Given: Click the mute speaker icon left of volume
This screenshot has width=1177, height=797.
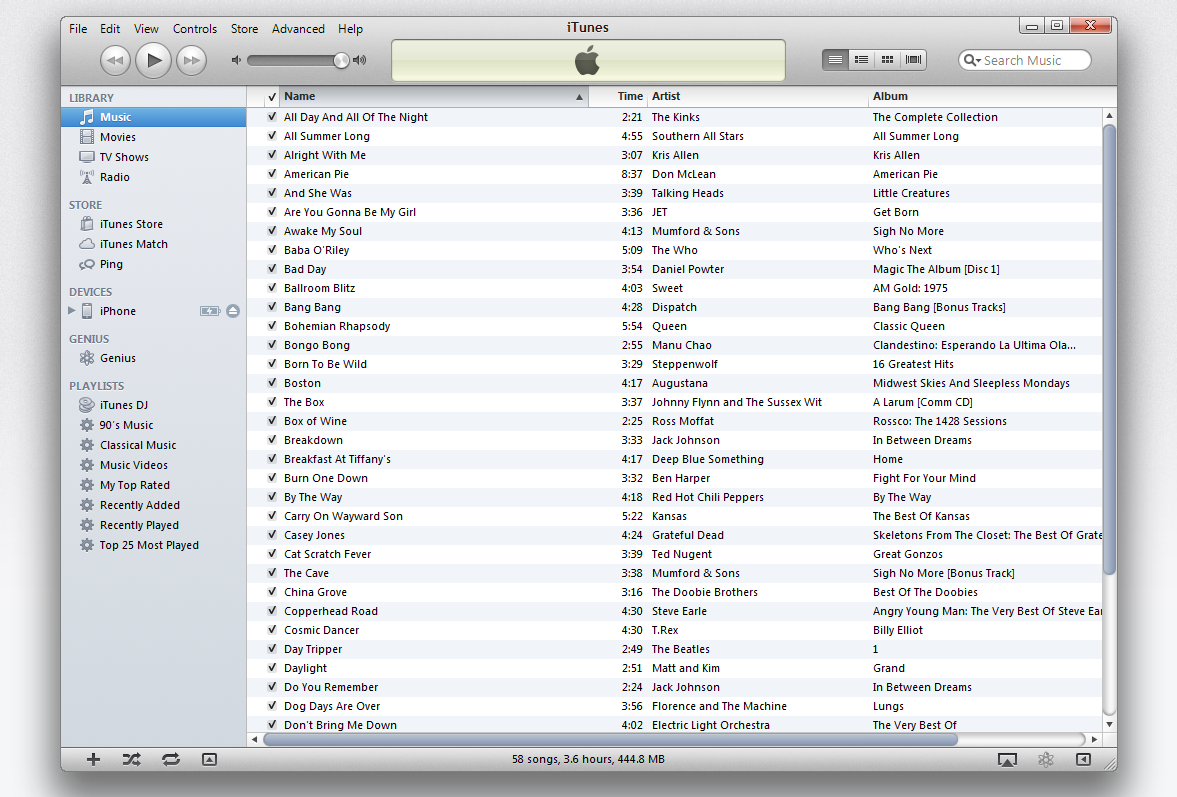Looking at the screenshot, I should (x=236, y=60).
